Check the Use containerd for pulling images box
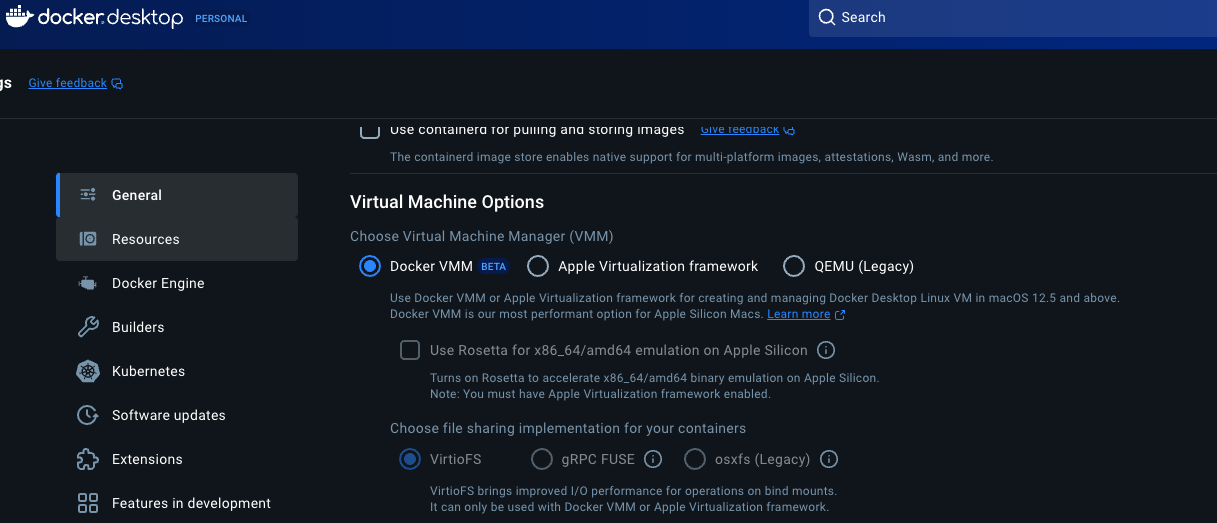This screenshot has height=523, width=1217. coord(370,130)
